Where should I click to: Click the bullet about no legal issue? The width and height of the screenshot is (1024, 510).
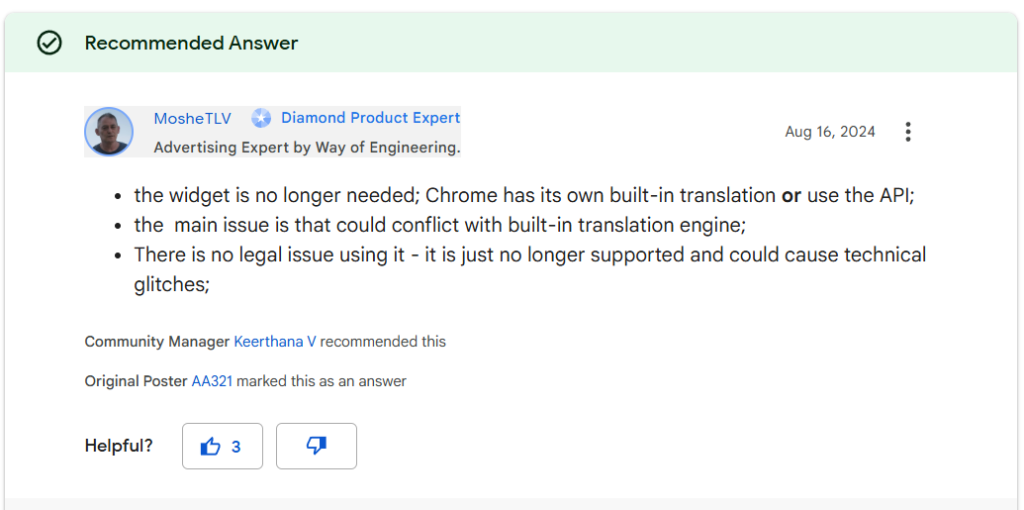click(x=530, y=255)
